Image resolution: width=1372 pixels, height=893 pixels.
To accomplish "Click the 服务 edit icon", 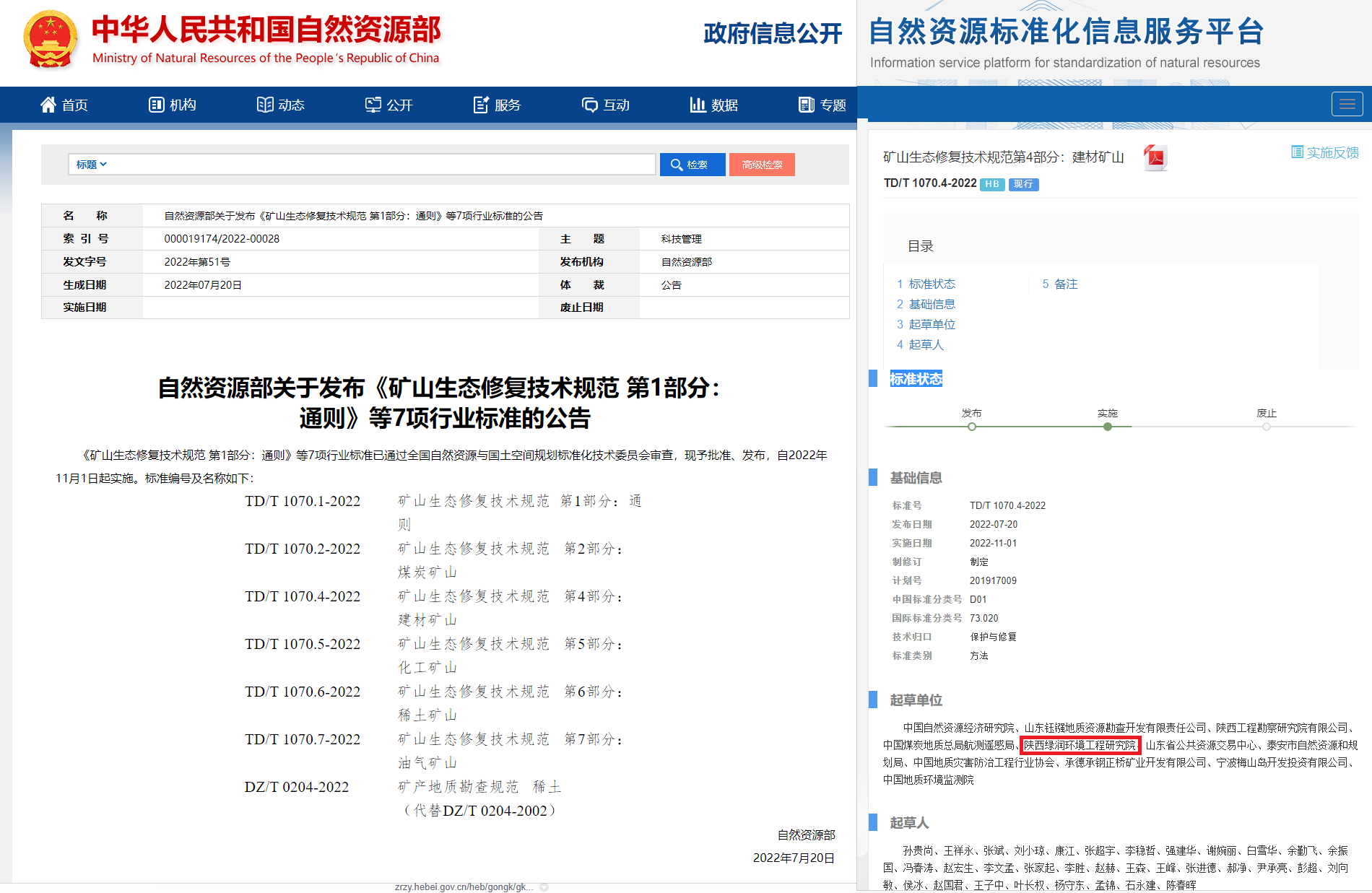I will (481, 105).
